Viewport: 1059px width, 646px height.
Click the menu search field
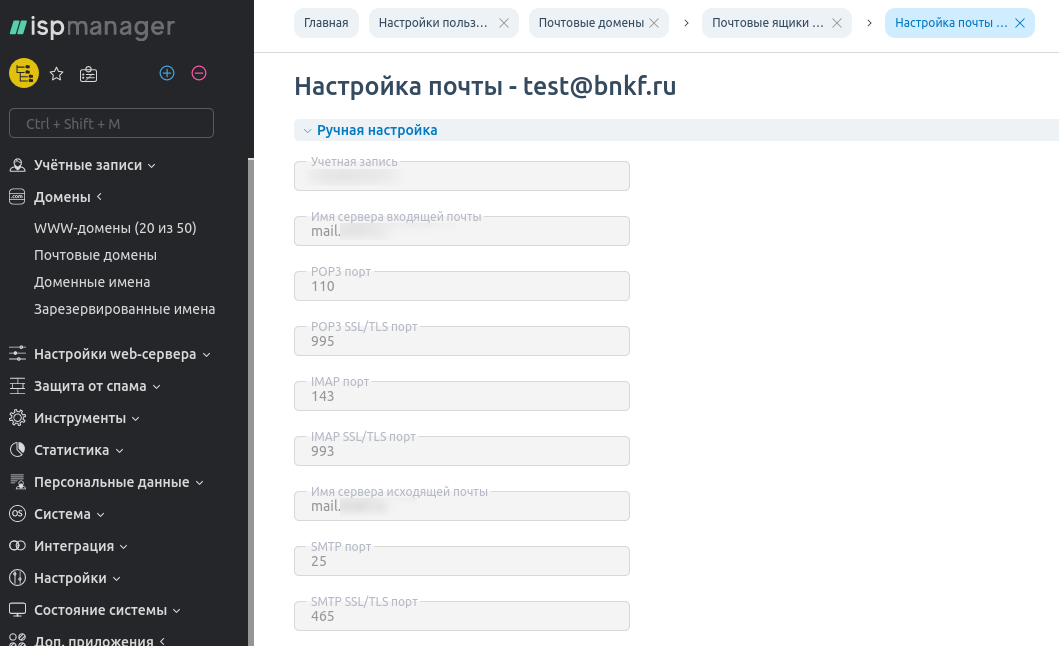(111, 123)
